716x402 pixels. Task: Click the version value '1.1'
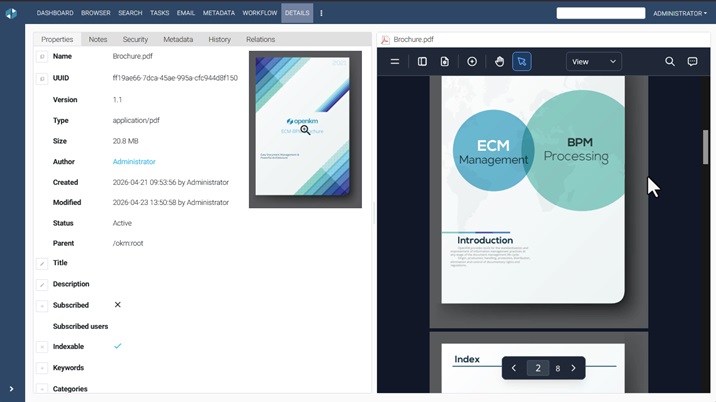click(117, 100)
